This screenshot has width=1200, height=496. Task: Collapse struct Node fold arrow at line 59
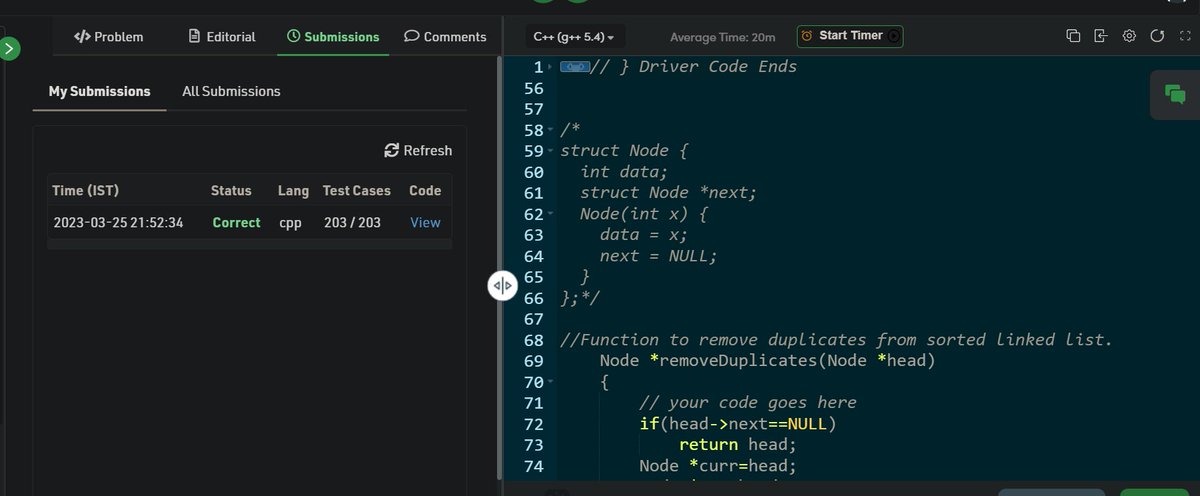(552, 152)
